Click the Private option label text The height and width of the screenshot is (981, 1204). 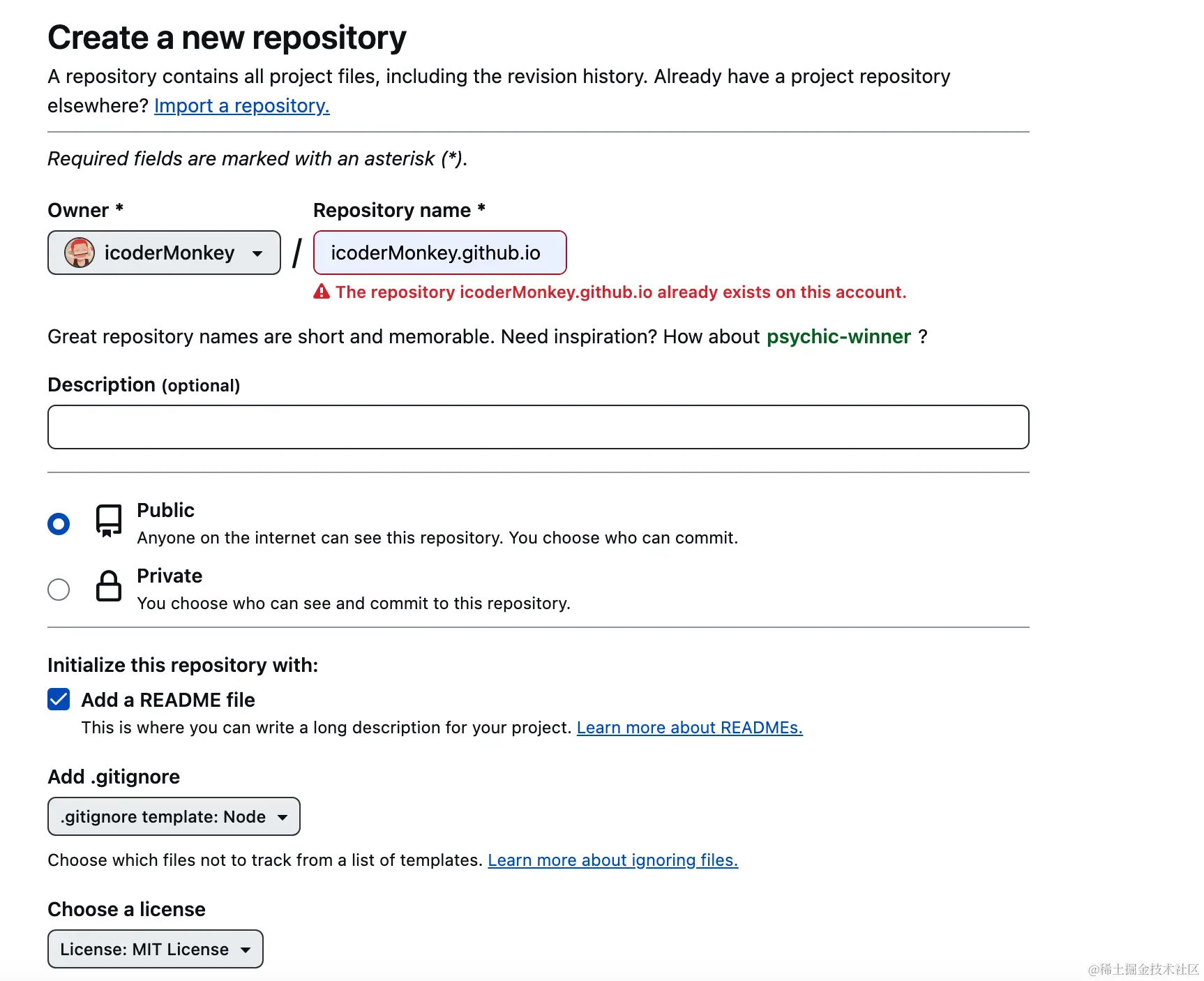170,576
